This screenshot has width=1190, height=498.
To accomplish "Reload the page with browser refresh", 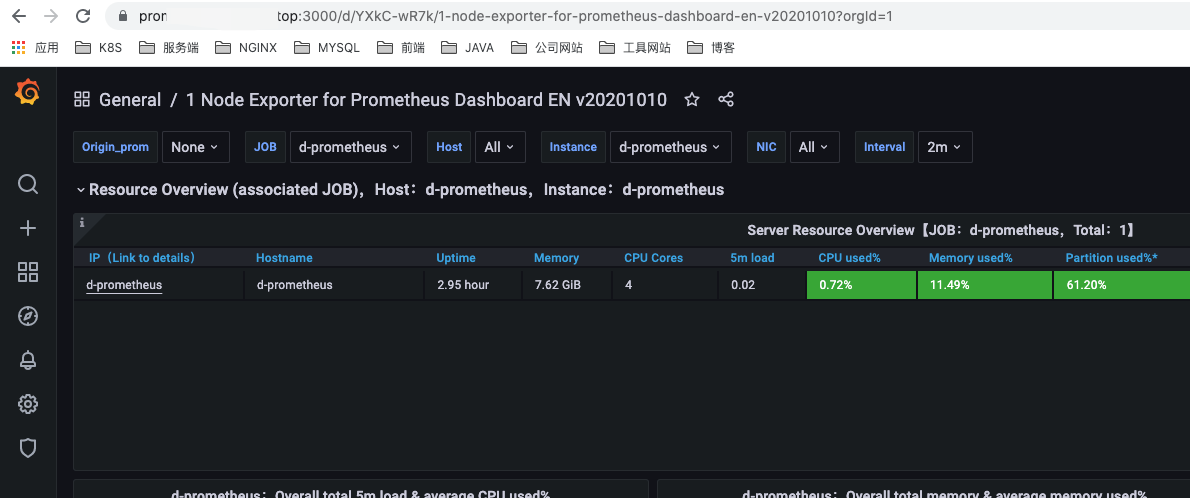I will (83, 16).
